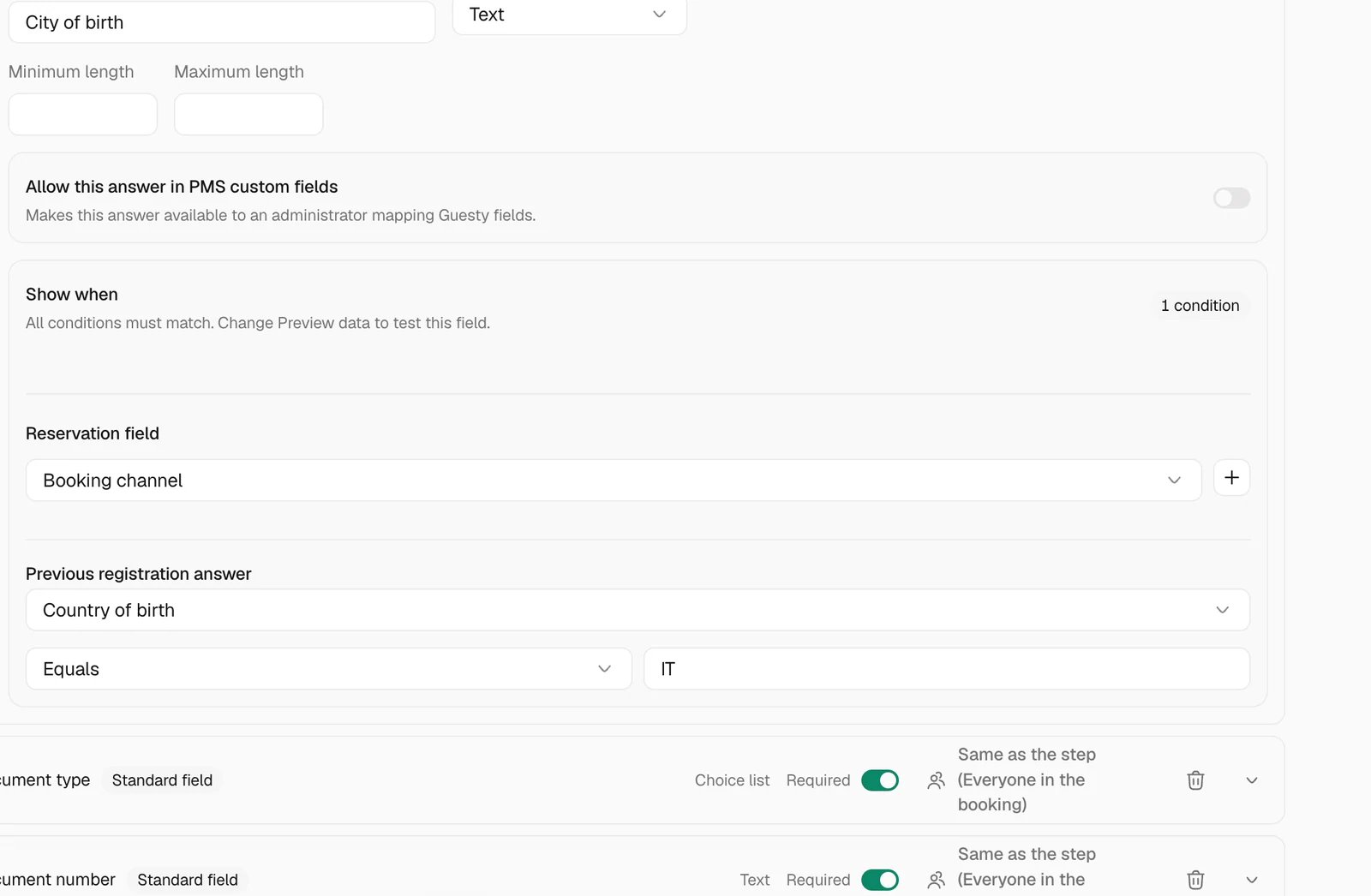Expand the document number row

(1252, 880)
